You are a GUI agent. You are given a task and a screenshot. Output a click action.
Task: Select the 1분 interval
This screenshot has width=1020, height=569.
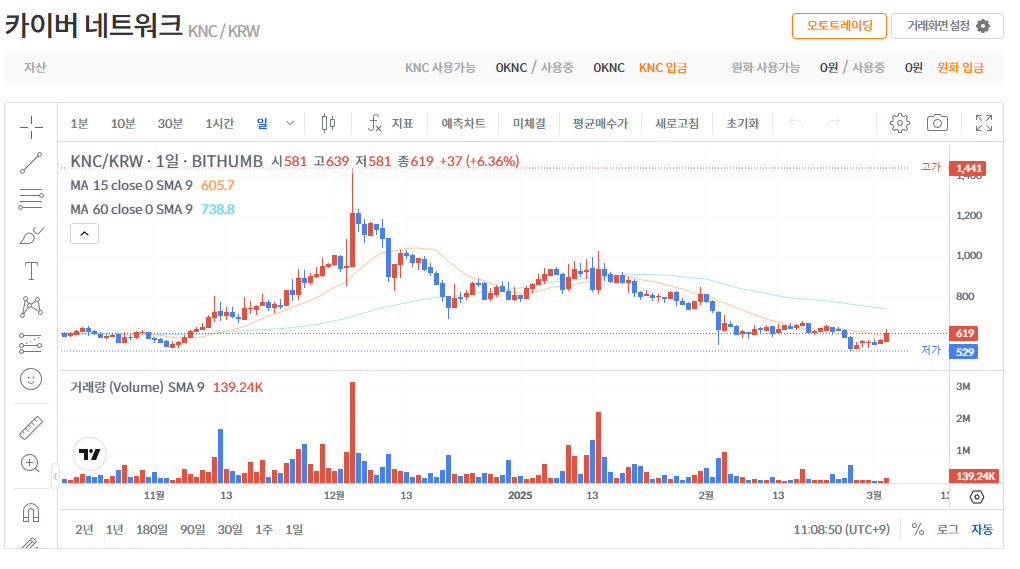tap(79, 123)
